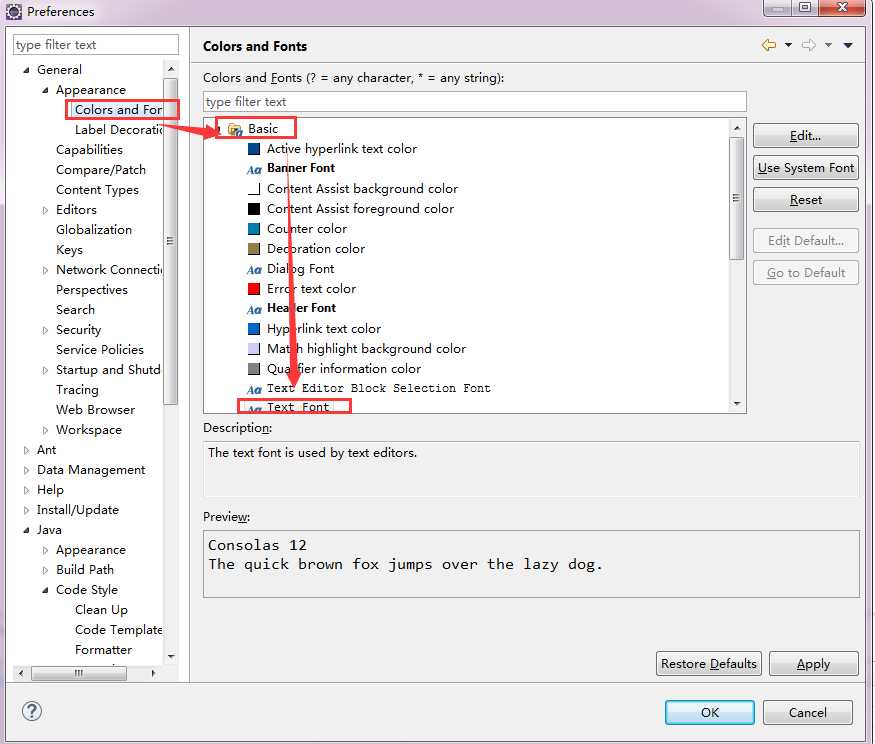
Task: Open the Compare/Patch preference page
Action: [100, 170]
